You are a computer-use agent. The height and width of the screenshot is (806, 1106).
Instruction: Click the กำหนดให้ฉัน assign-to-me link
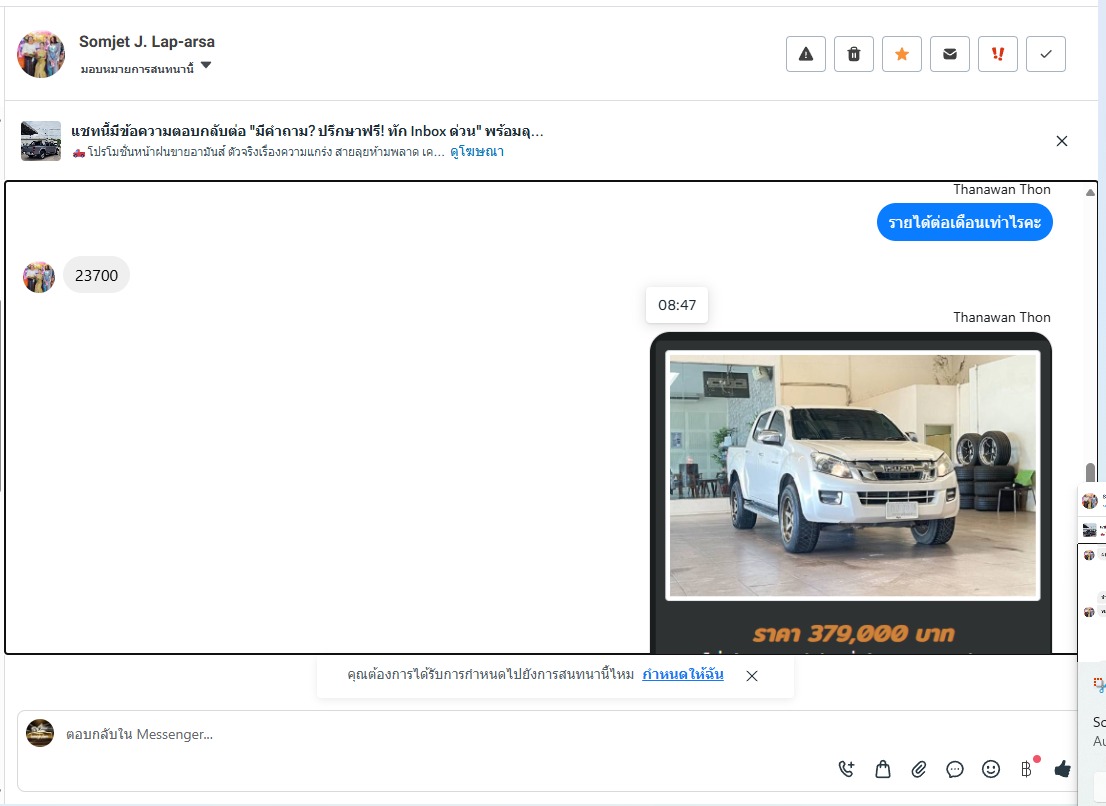coord(683,674)
